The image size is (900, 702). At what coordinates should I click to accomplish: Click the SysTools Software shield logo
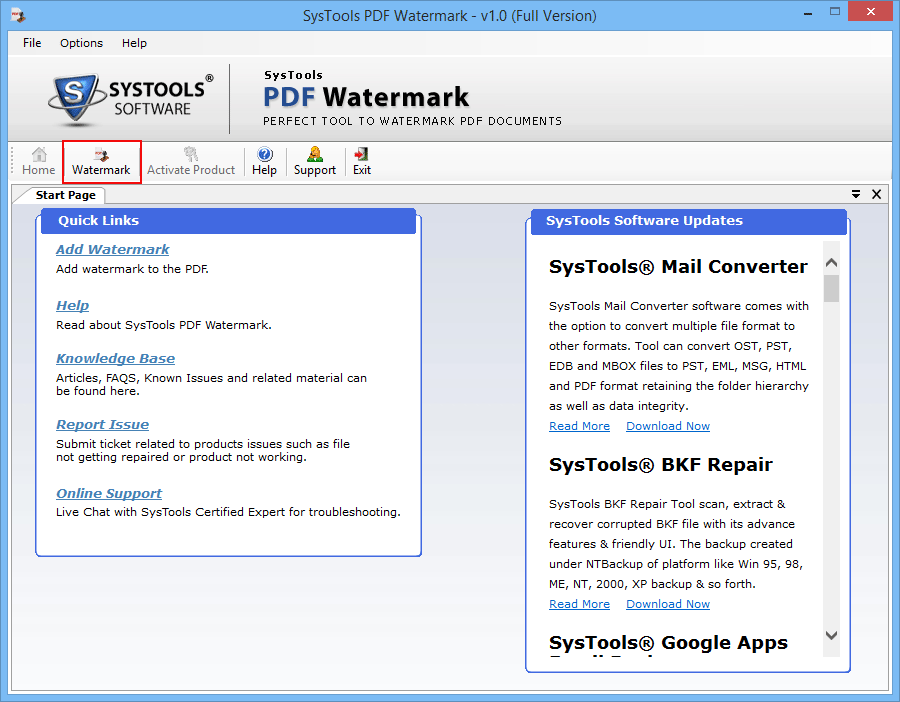tap(75, 98)
